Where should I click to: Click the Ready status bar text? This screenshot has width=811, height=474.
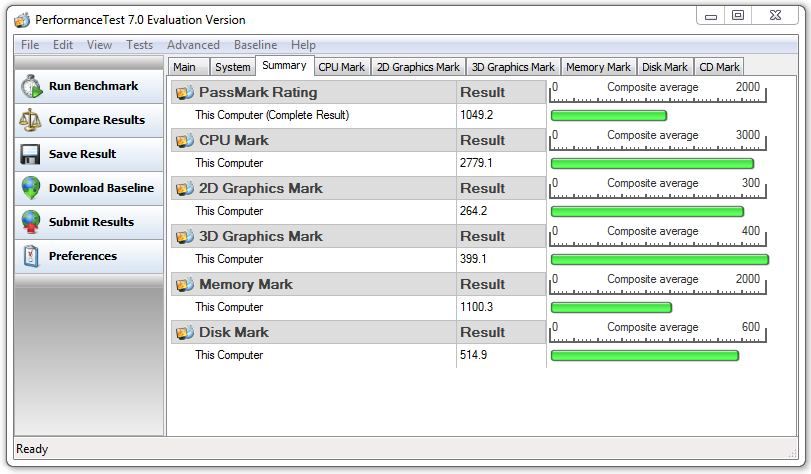[32, 449]
